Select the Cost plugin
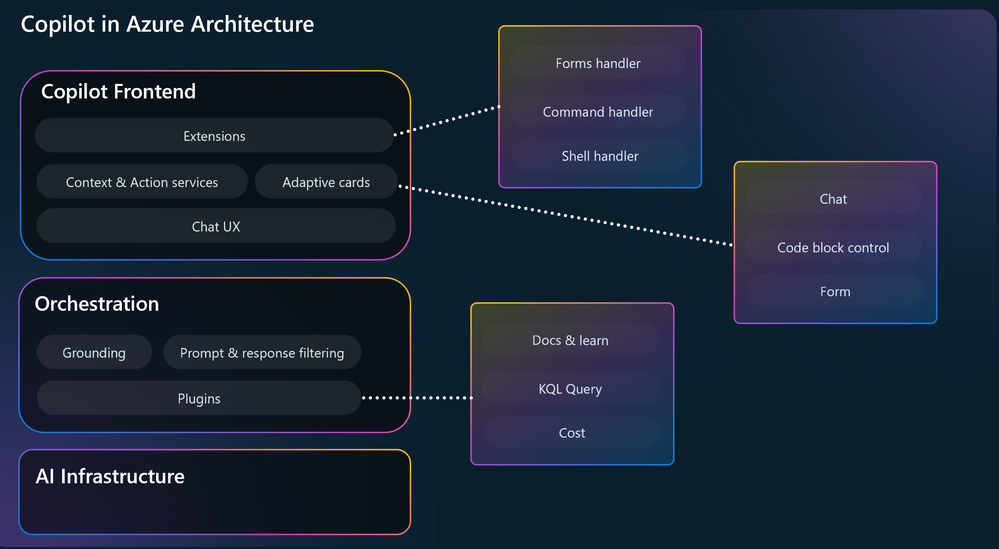Viewport: 999px width, 549px height. 571,432
